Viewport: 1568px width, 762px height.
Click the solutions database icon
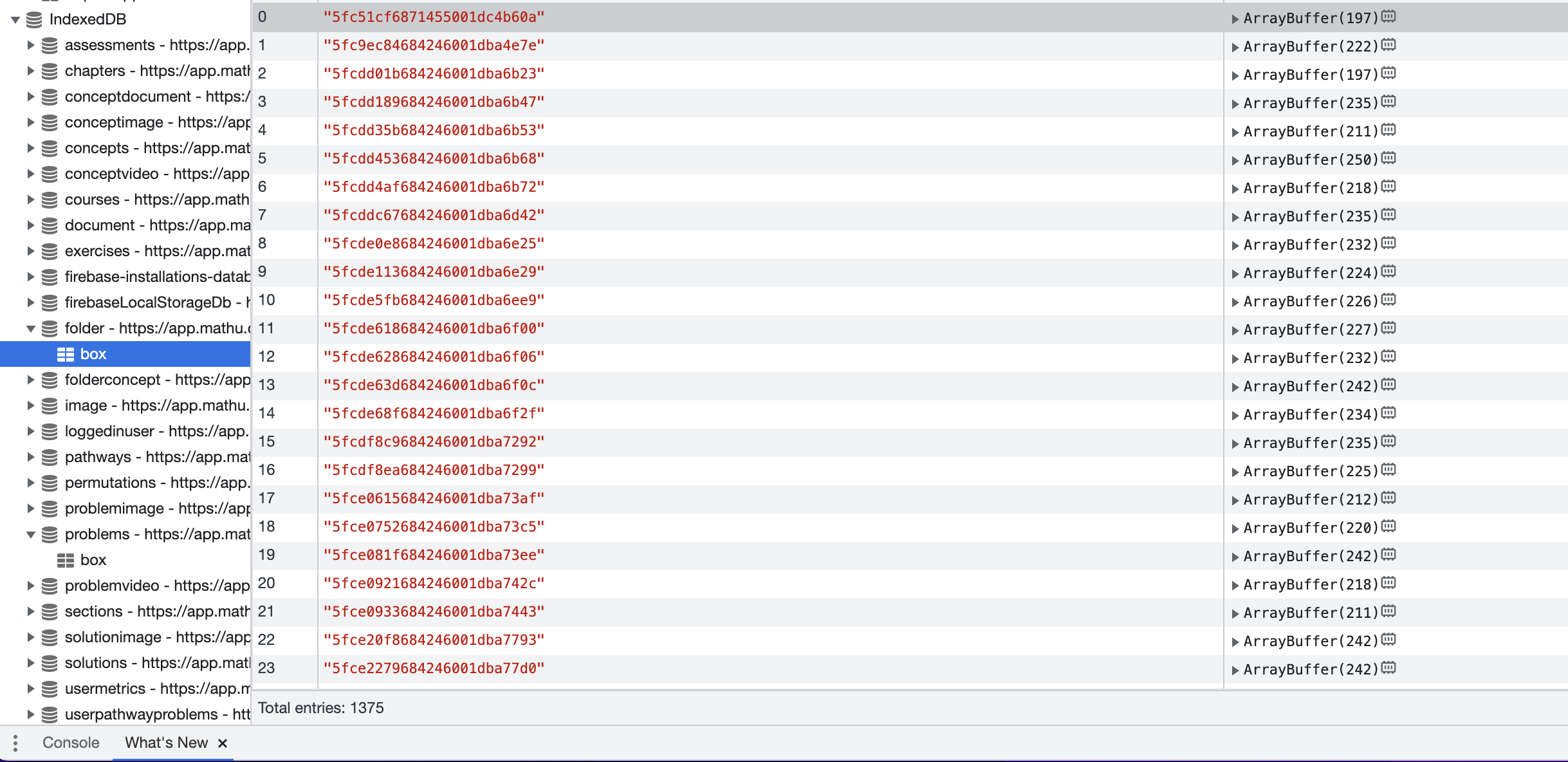(50, 664)
